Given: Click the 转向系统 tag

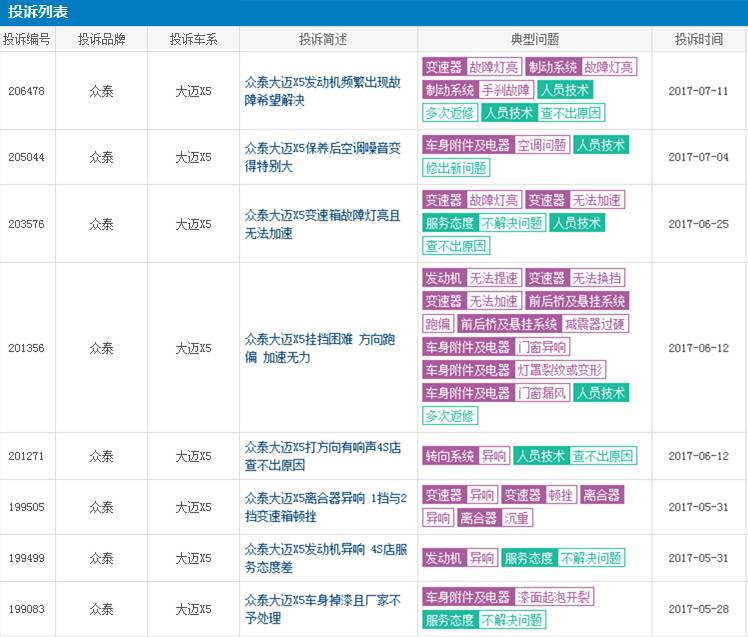Looking at the screenshot, I should 450,456.
